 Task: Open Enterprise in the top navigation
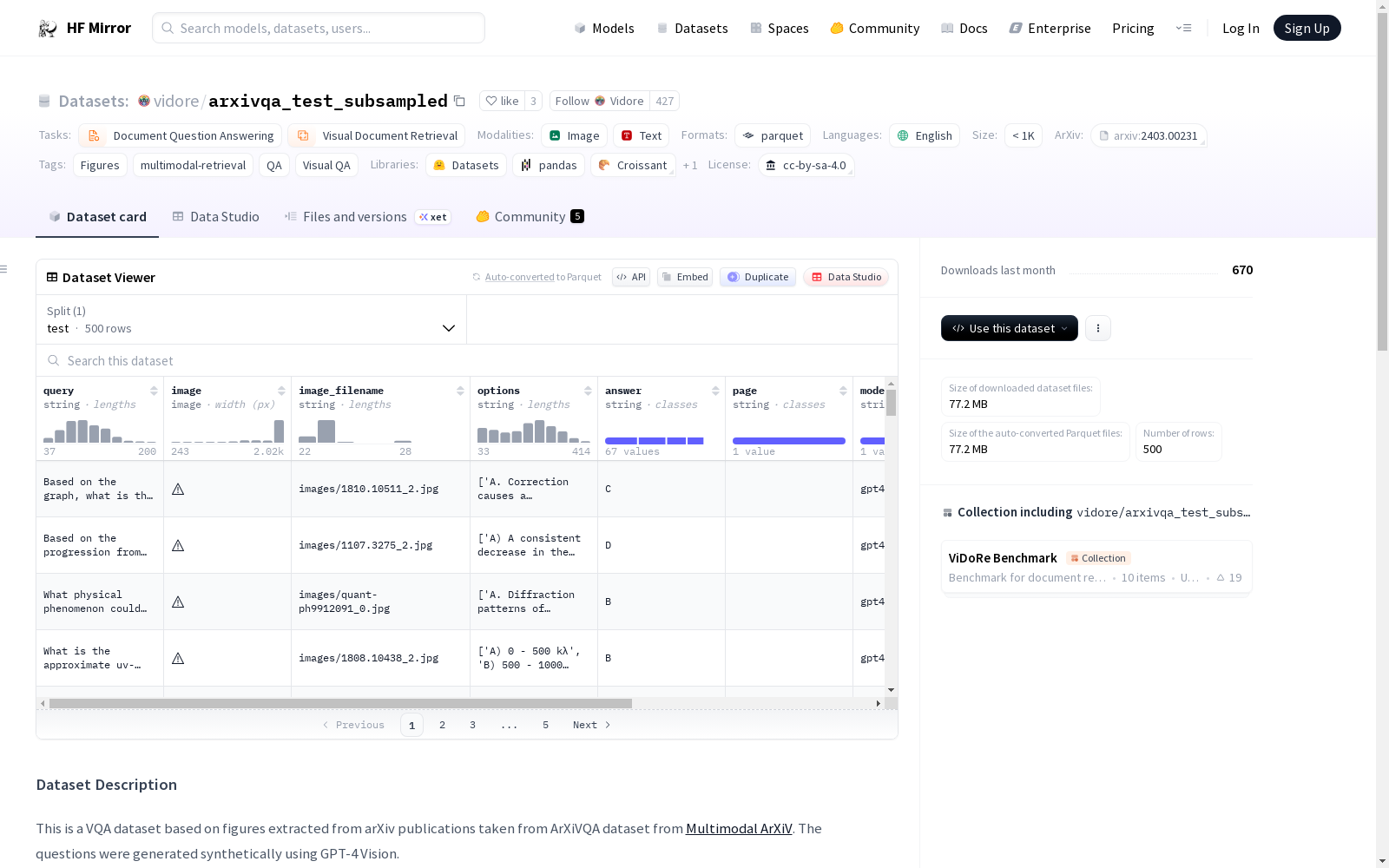tap(1050, 29)
